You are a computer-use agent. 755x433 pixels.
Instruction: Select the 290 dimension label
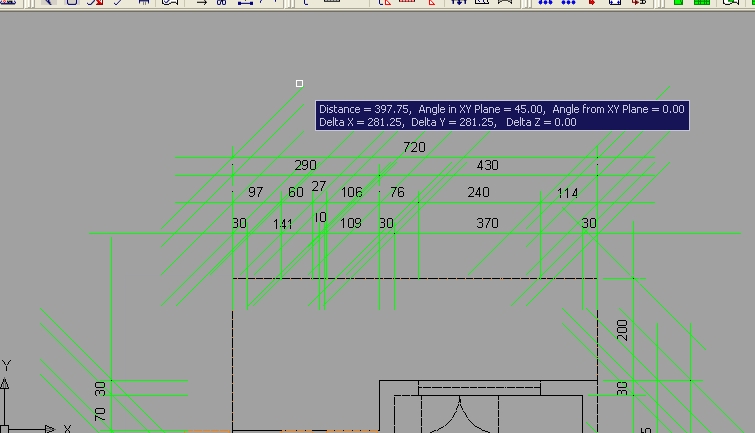(305, 165)
